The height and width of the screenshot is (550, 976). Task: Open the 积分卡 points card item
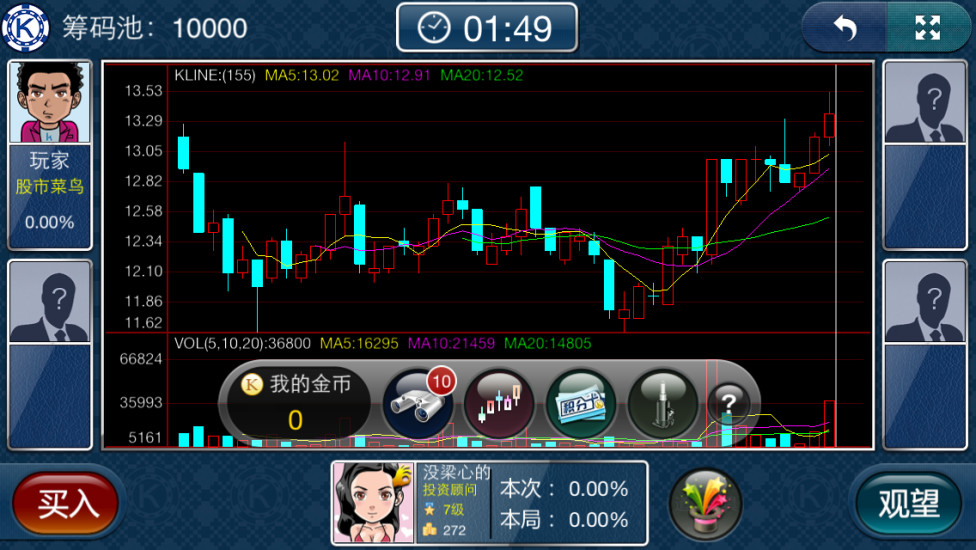point(580,403)
